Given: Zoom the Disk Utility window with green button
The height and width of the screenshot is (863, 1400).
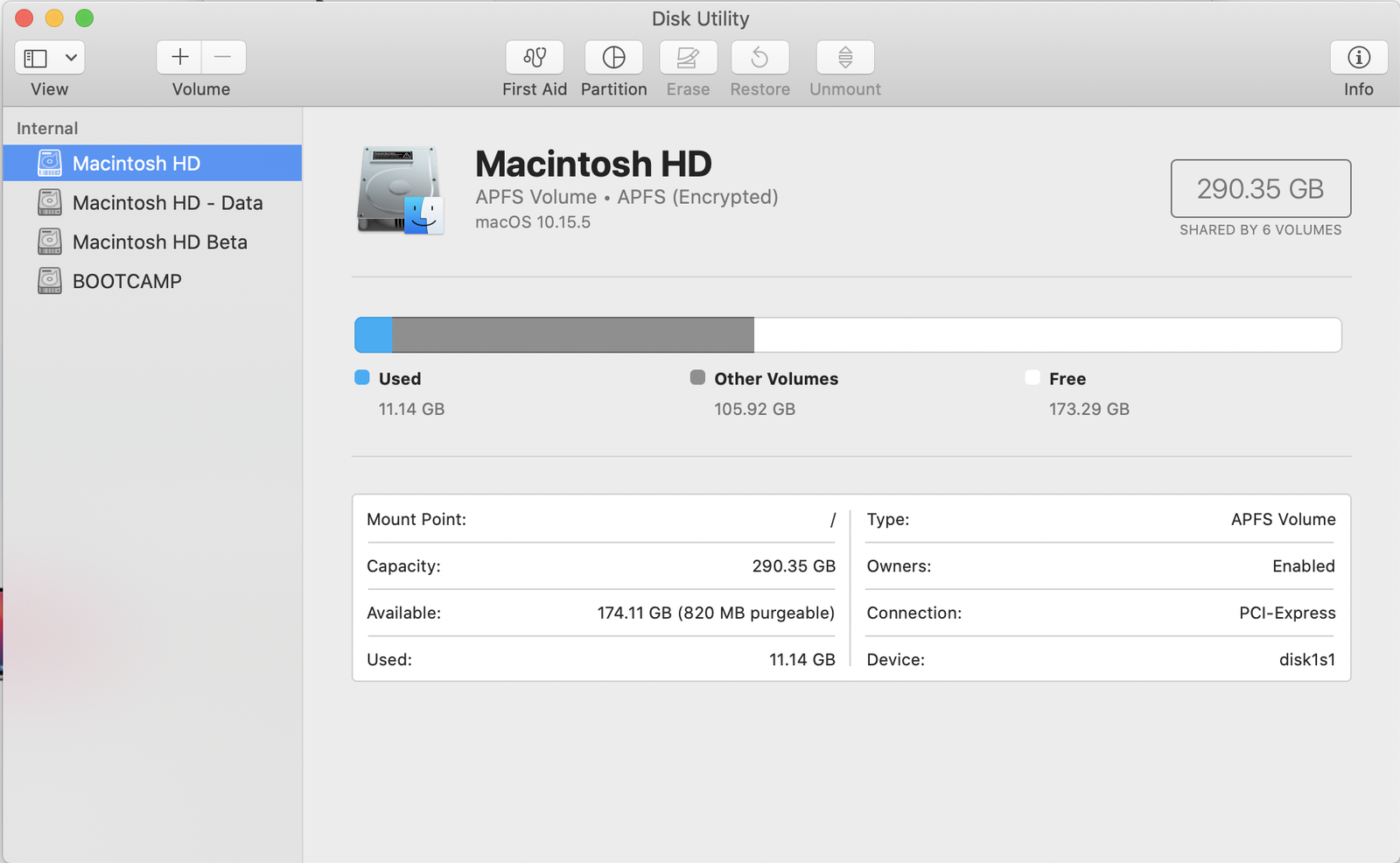Looking at the screenshot, I should pos(84,18).
